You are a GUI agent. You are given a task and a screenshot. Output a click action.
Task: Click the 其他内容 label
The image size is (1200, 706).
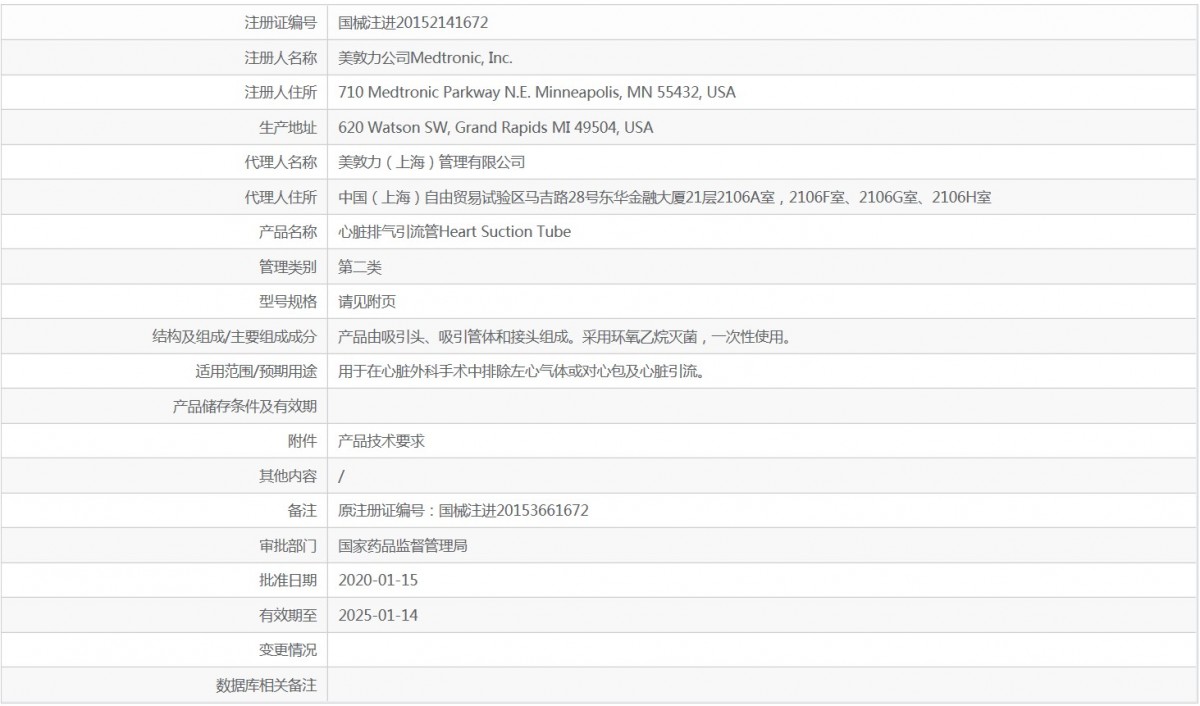288,476
